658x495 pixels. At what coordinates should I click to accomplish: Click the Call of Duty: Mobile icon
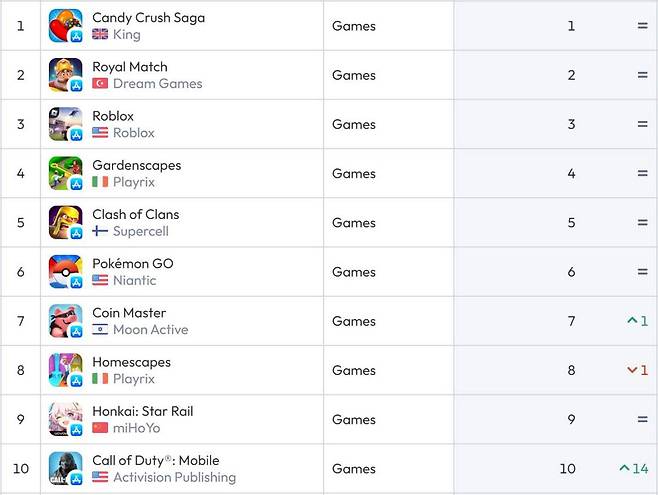65,468
